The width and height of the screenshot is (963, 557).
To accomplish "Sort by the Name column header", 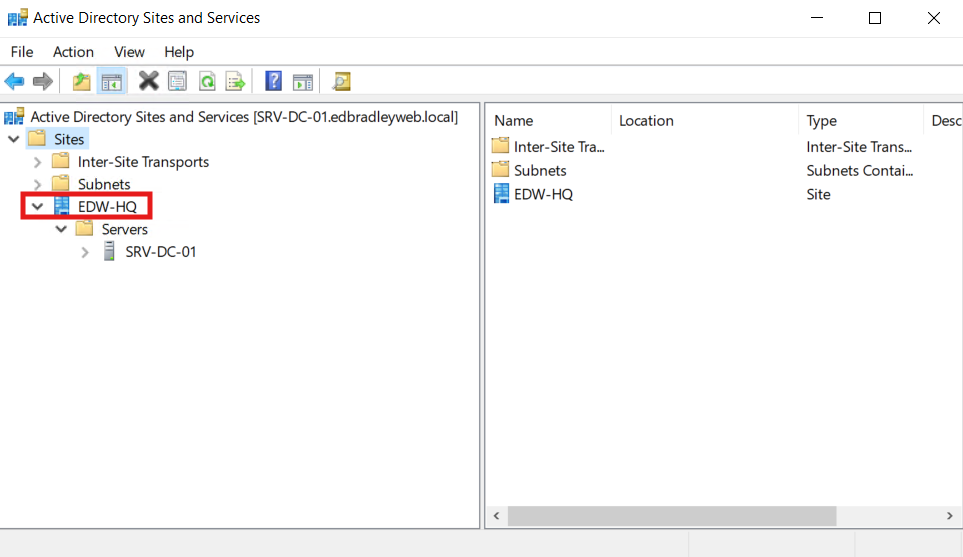I will [550, 121].
